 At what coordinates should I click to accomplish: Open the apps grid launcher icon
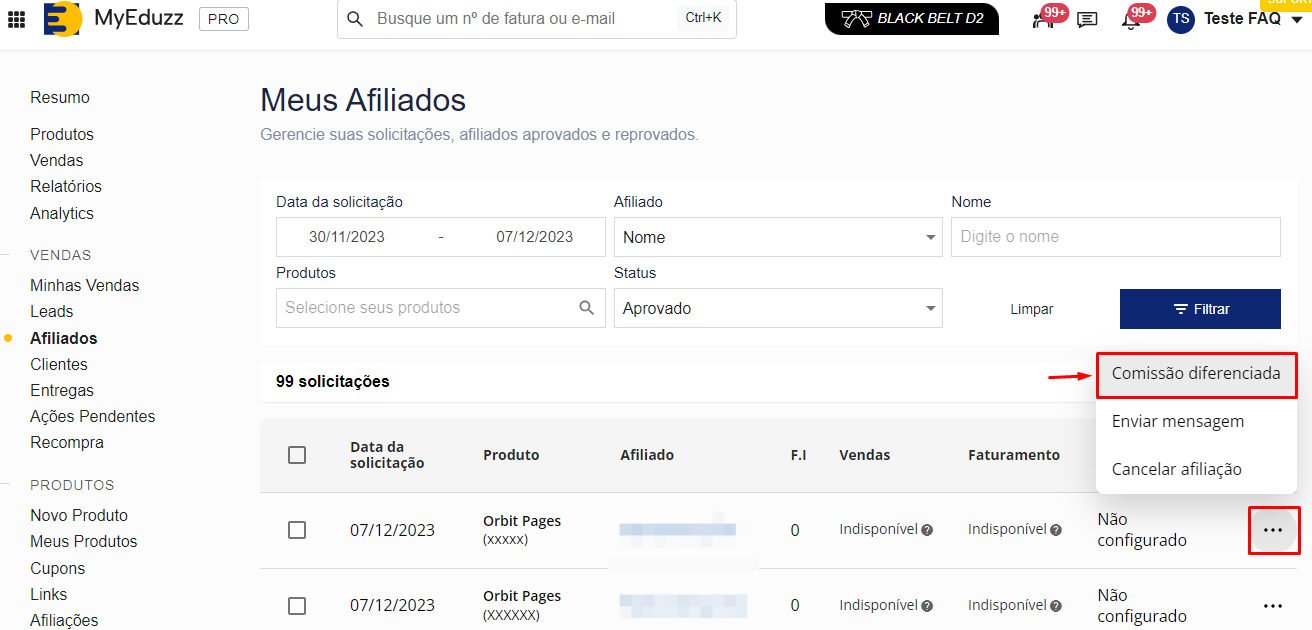pyautogui.click(x=16, y=19)
